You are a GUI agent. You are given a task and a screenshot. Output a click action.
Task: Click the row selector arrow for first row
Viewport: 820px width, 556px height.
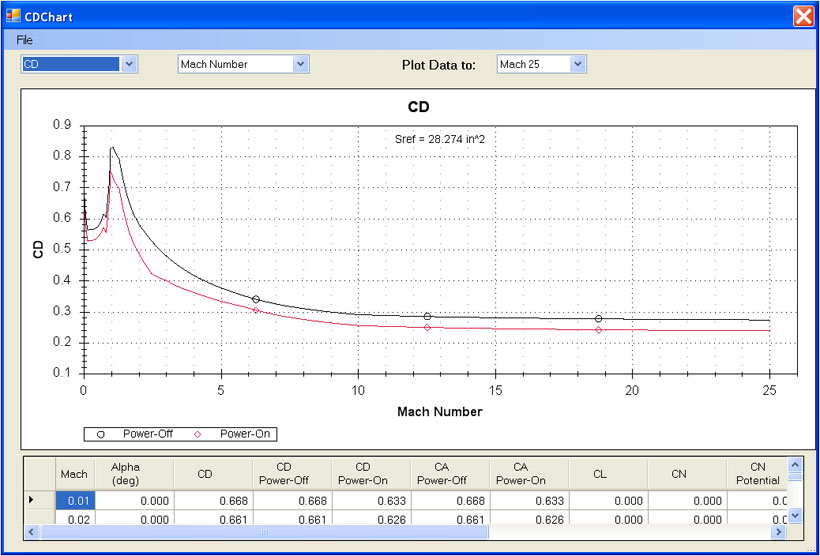[31, 500]
